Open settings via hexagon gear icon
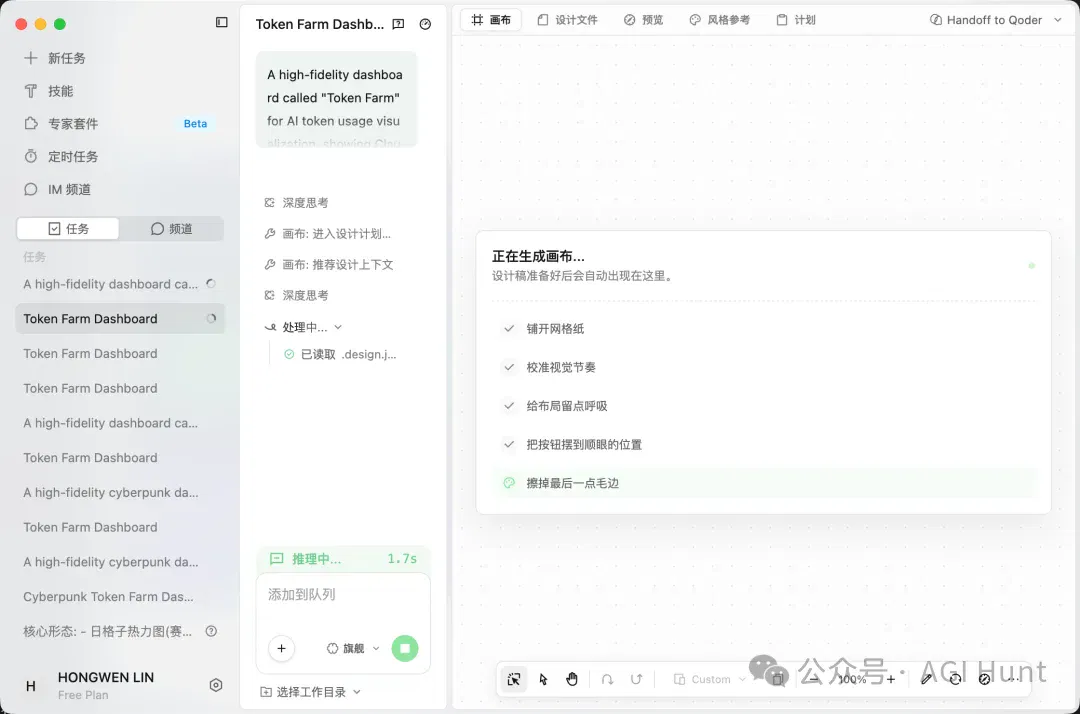Viewport: 1080px width, 714px height. click(x=216, y=685)
